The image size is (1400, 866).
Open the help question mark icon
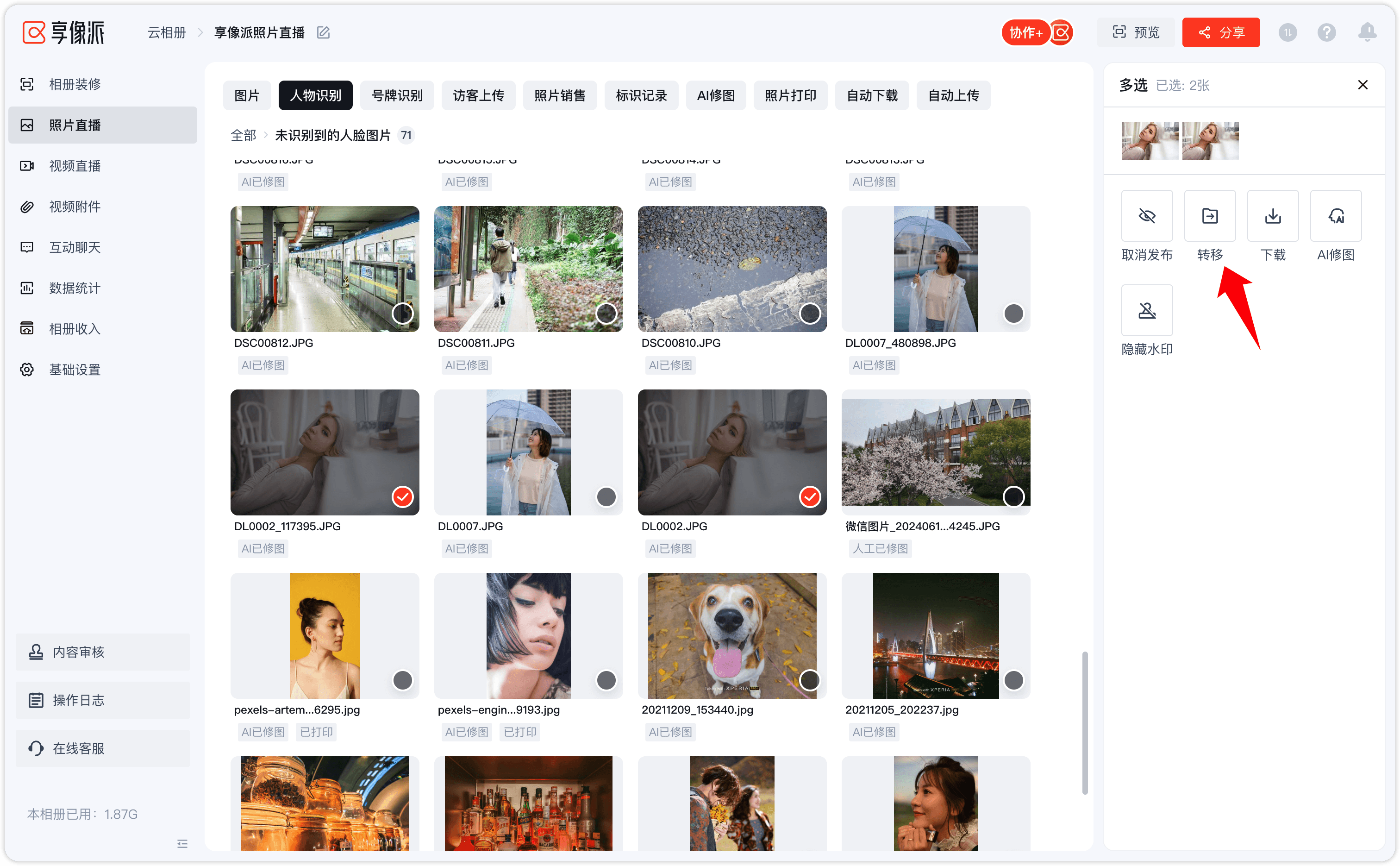(x=1326, y=32)
